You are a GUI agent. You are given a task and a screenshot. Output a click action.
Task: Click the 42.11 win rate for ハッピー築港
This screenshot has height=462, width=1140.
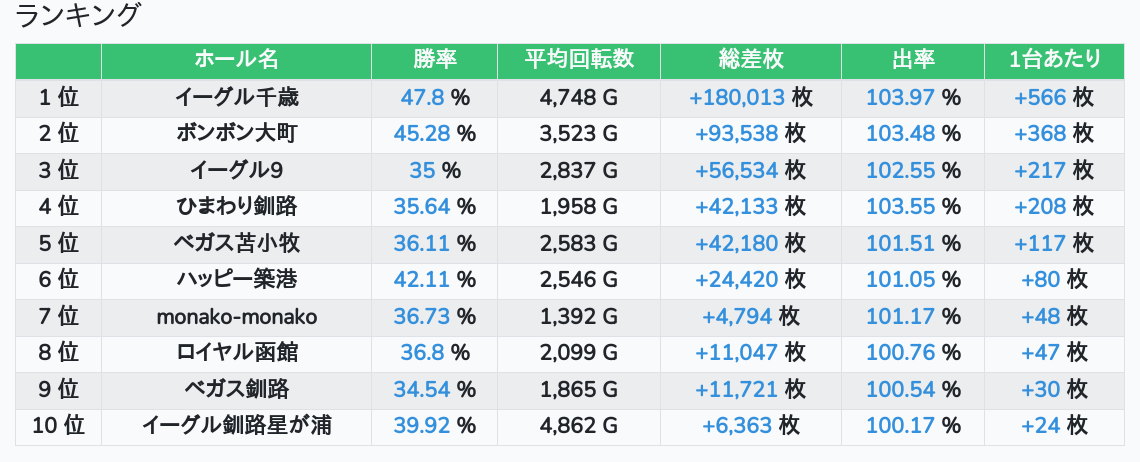425,280
